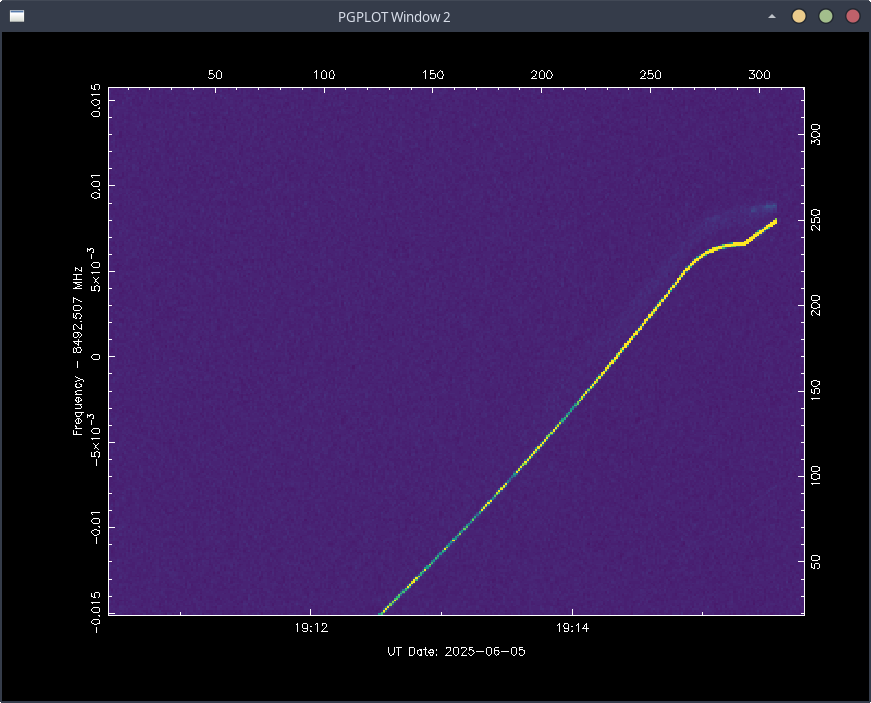Screen dimensions: 871x703
Task: Click the 300 tick label on right axis
Action: coord(817,136)
